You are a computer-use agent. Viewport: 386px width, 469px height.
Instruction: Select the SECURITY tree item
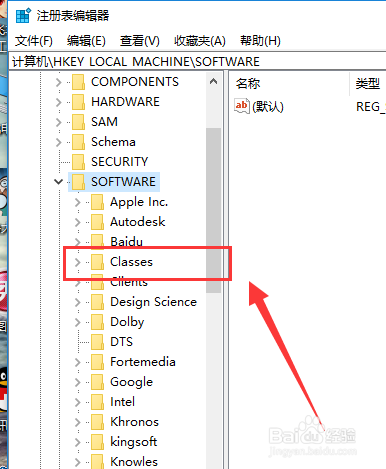click(x=119, y=162)
